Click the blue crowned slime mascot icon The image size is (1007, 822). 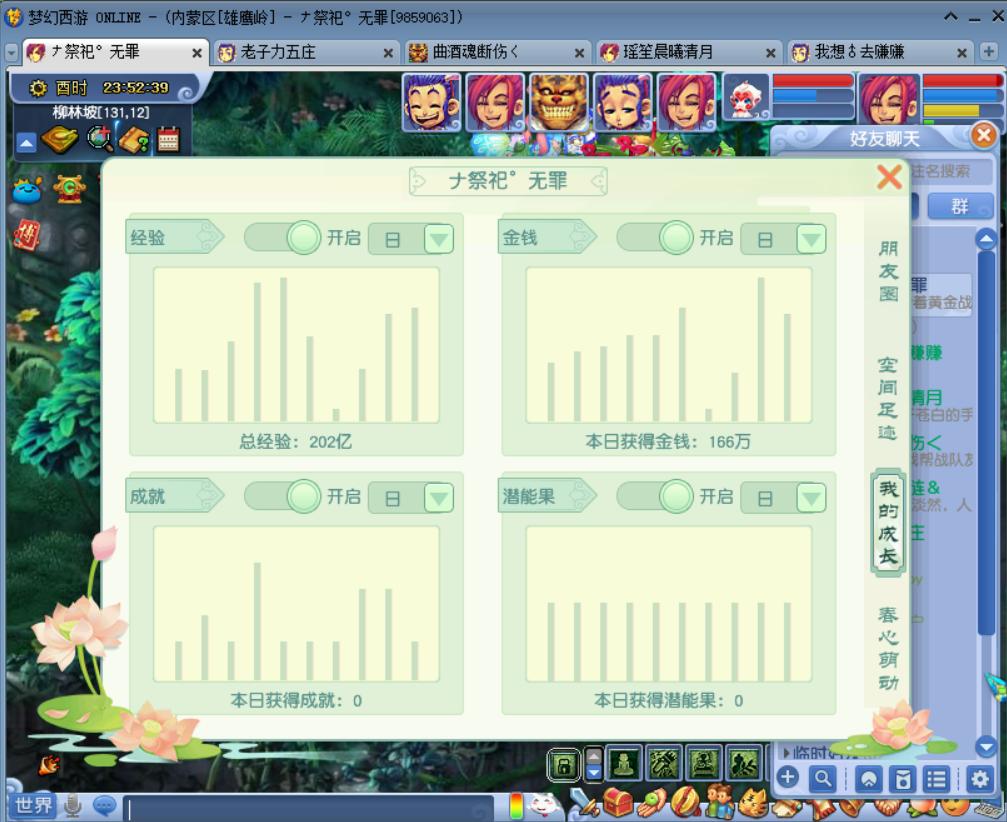(28, 189)
